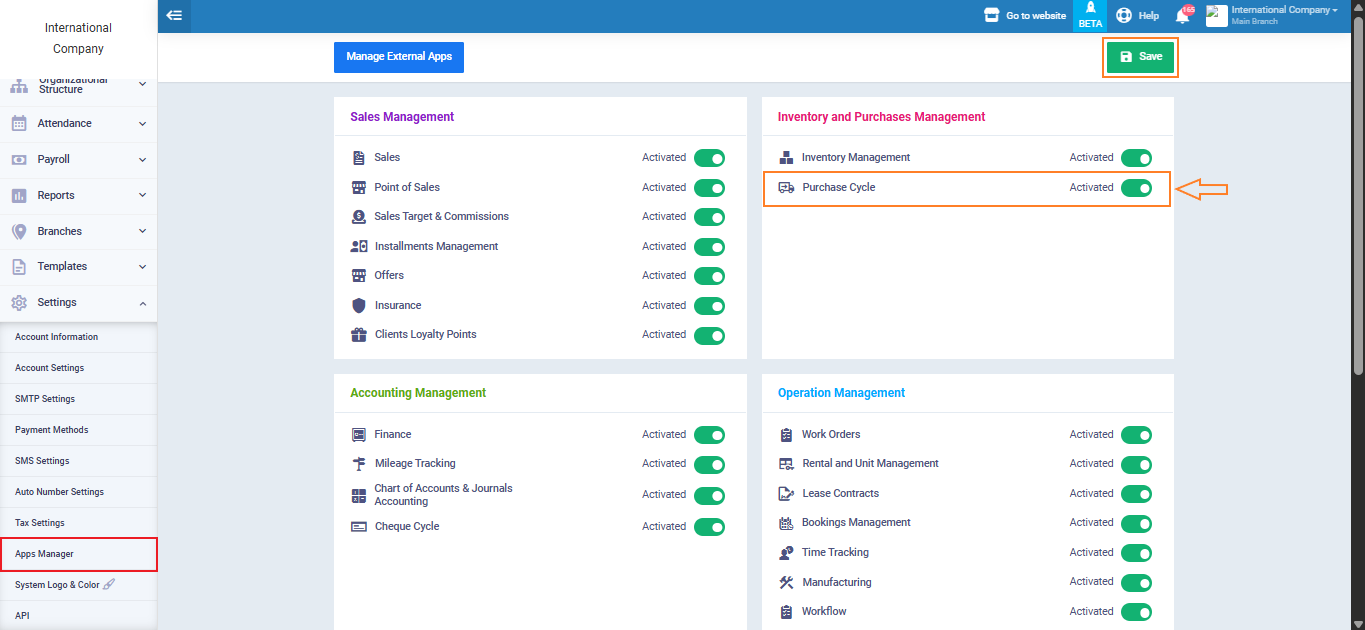Viewport: 1365px width, 630px height.
Task: Click the Manufacturing tools icon
Action: click(x=785, y=582)
